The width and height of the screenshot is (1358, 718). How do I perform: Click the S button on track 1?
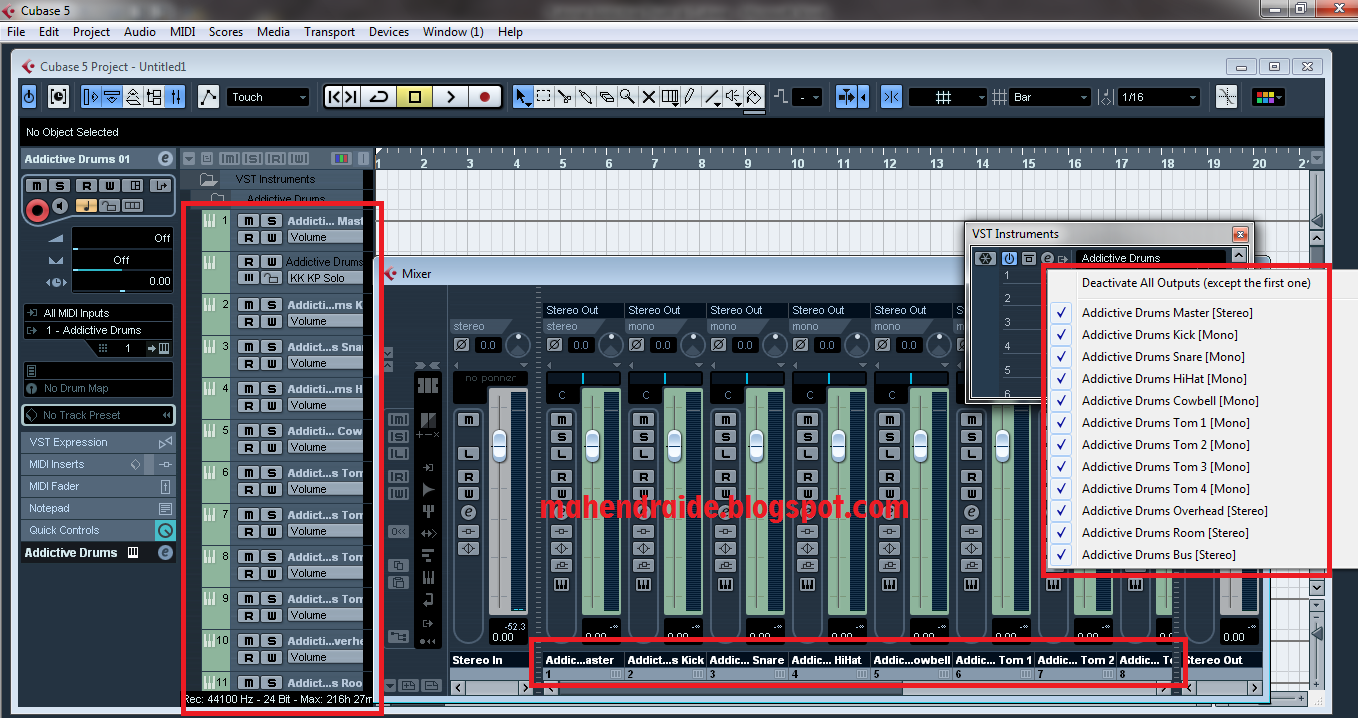271,221
